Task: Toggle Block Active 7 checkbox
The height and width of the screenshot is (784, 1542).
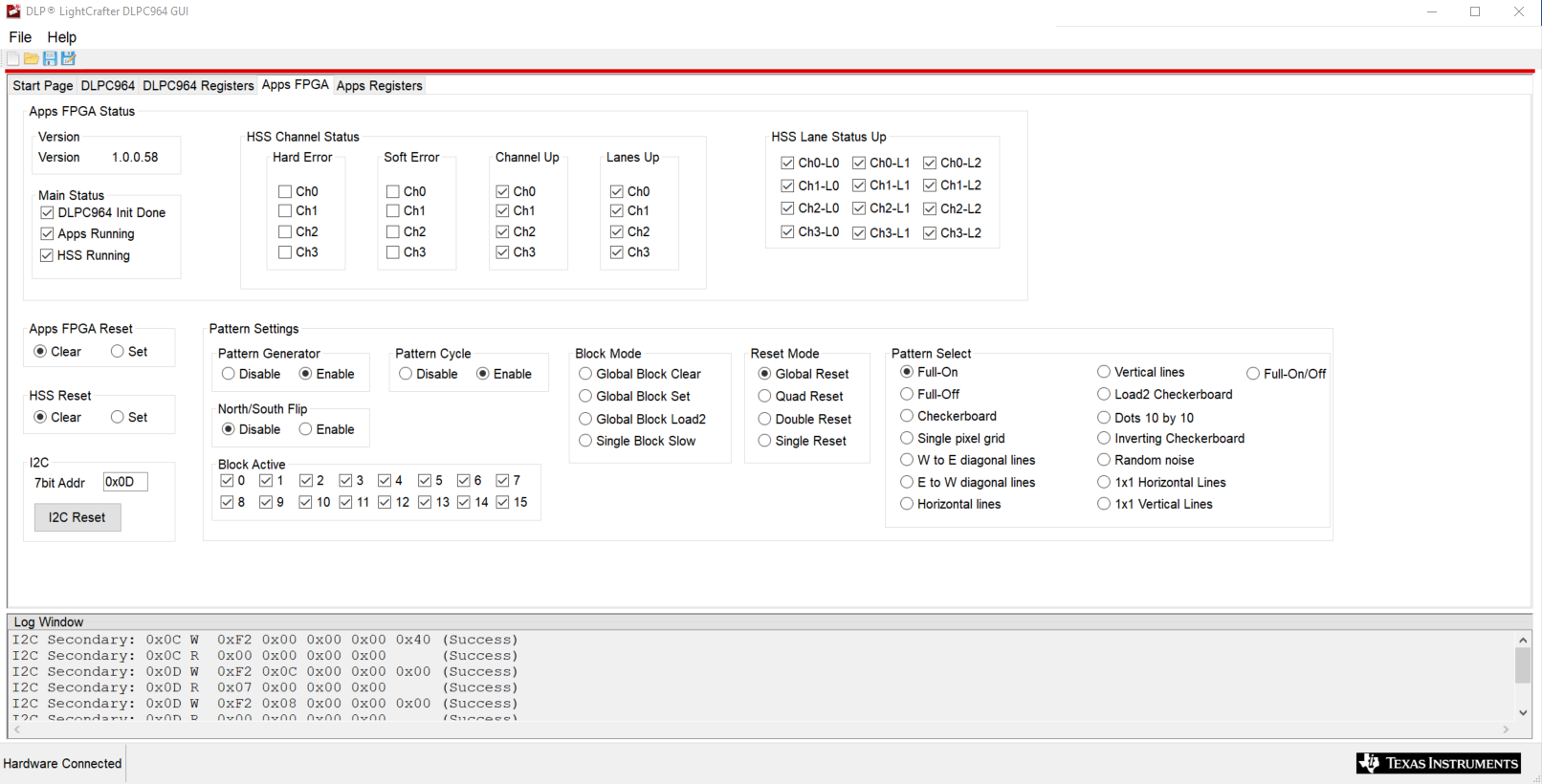Action: click(x=502, y=480)
